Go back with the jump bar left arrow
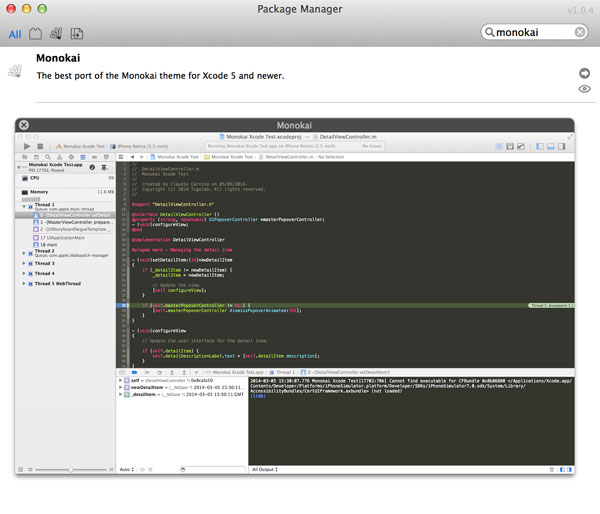This screenshot has width=600, height=514. click(x=132, y=157)
